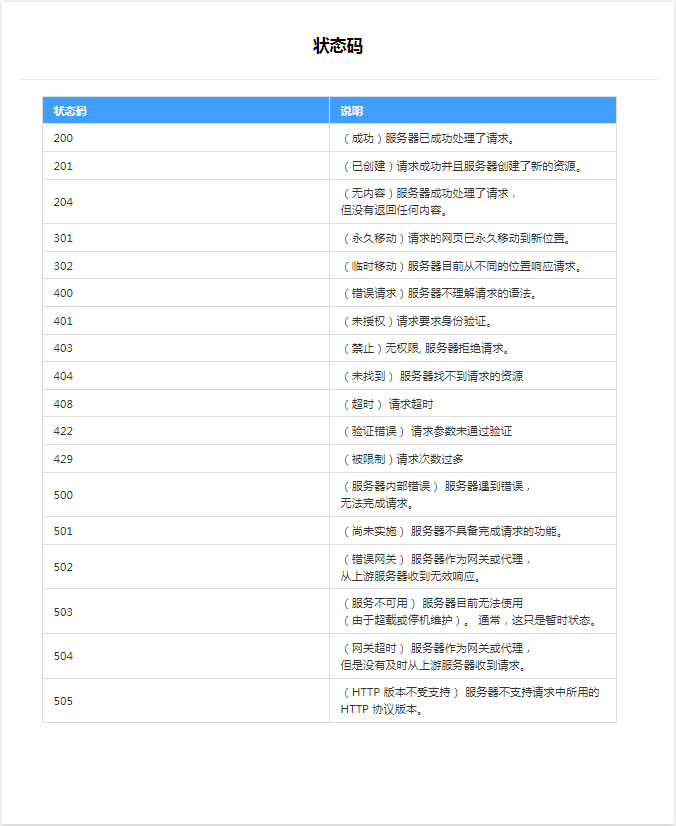
Task: Select description （错误请求）服务器不理解请求的语法
Action: (x=473, y=293)
